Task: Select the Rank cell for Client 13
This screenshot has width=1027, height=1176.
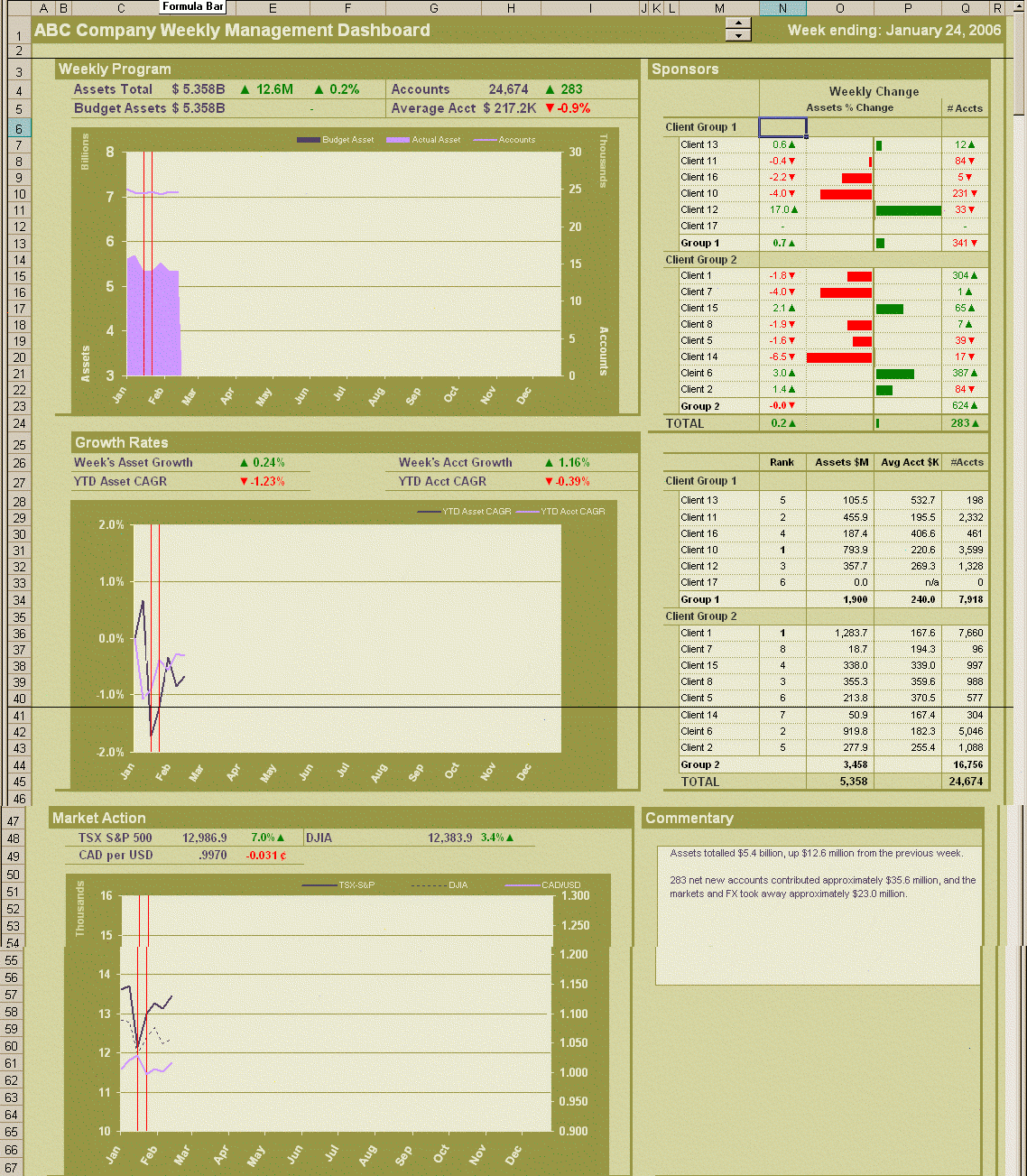Action: tap(782, 499)
